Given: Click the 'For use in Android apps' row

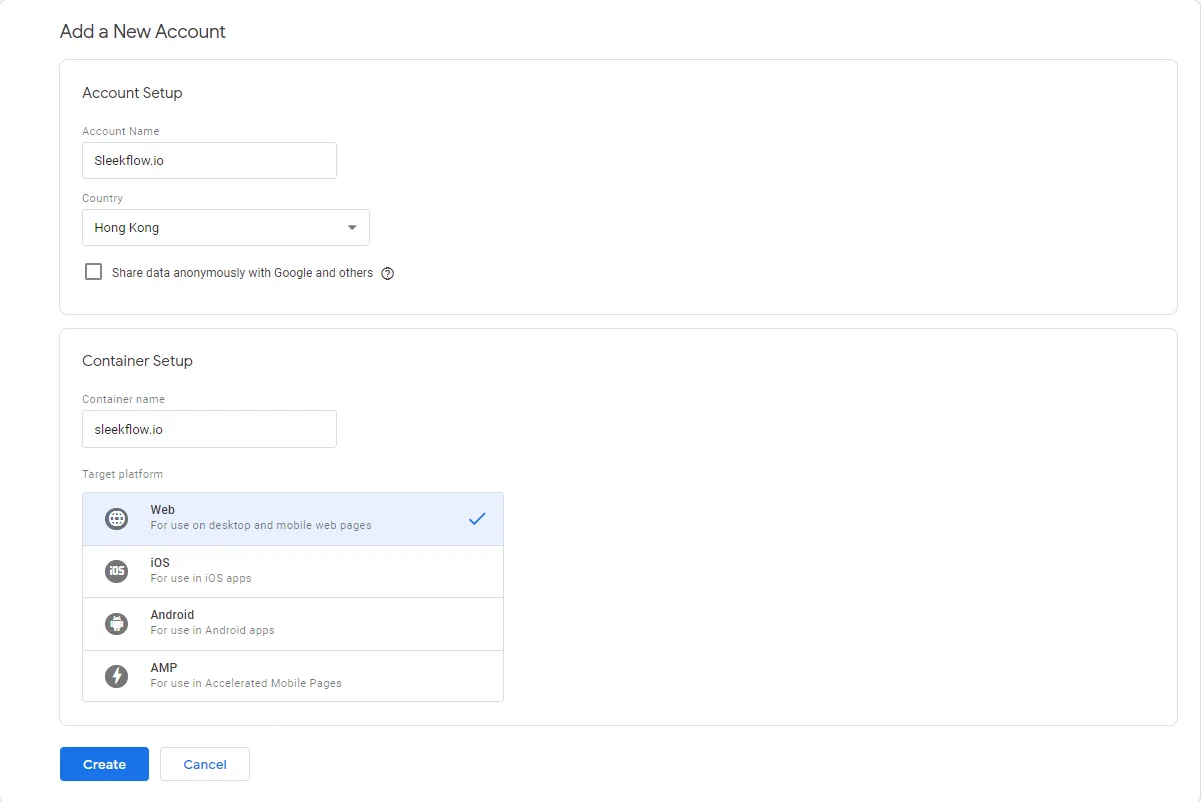Looking at the screenshot, I should pyautogui.click(x=292, y=629).
